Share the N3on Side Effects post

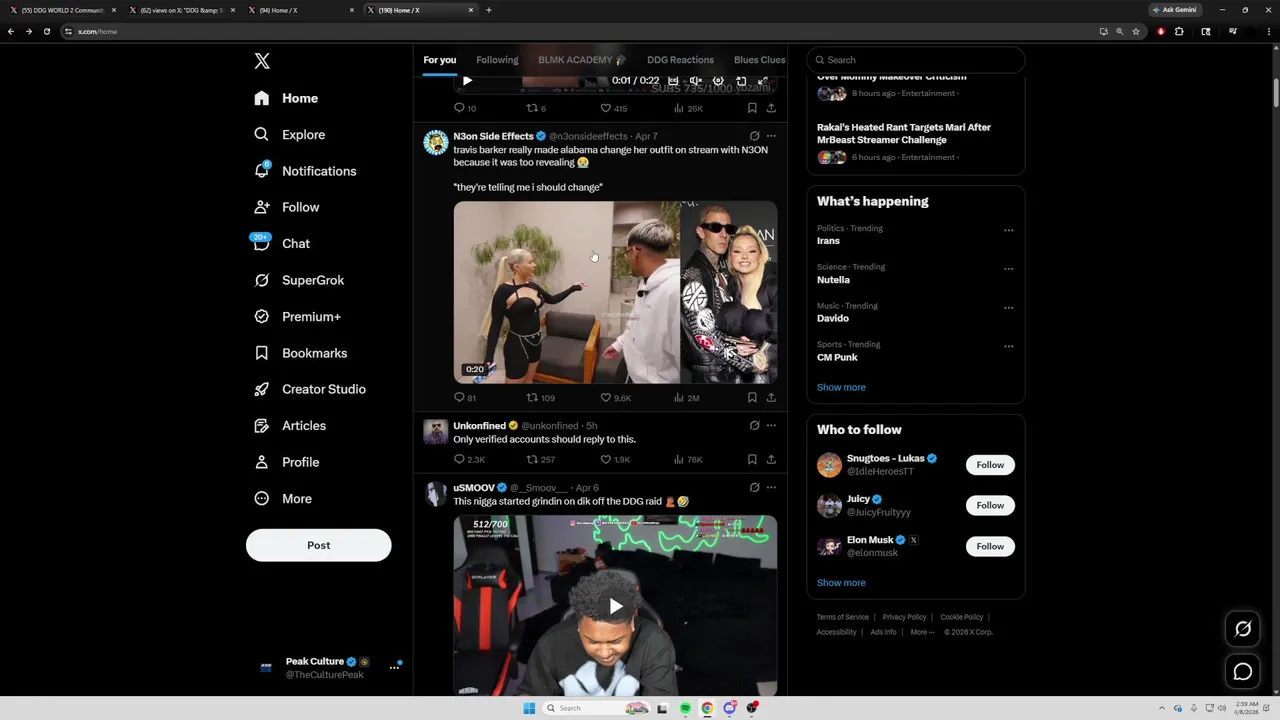pos(771,397)
